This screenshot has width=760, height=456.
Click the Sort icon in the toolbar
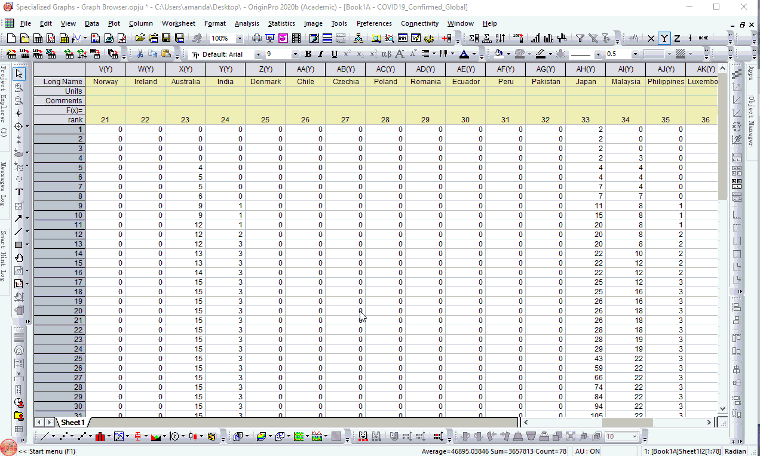[501, 38]
